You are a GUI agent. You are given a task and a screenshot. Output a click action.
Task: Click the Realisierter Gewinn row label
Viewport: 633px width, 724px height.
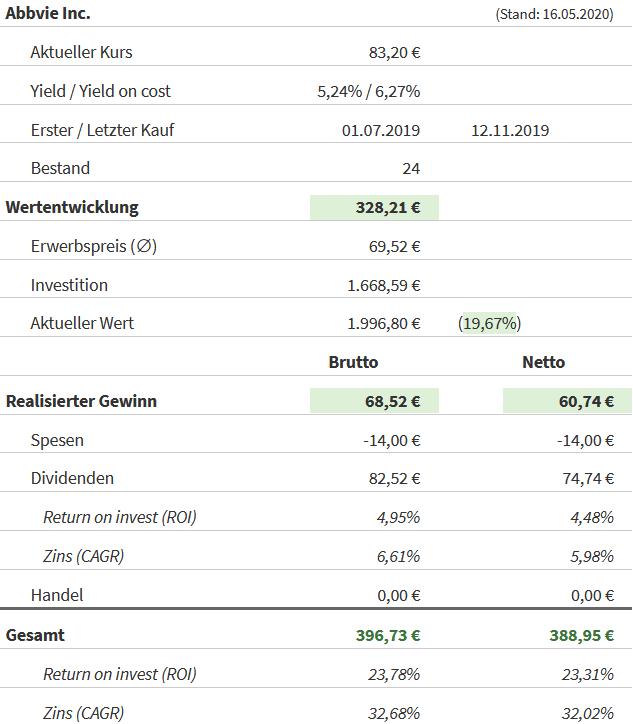click(x=81, y=401)
